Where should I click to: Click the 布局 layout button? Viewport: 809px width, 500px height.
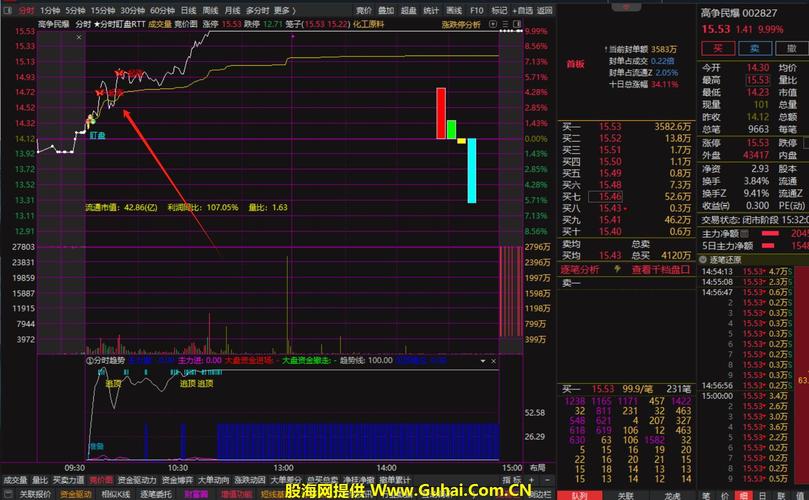538,467
